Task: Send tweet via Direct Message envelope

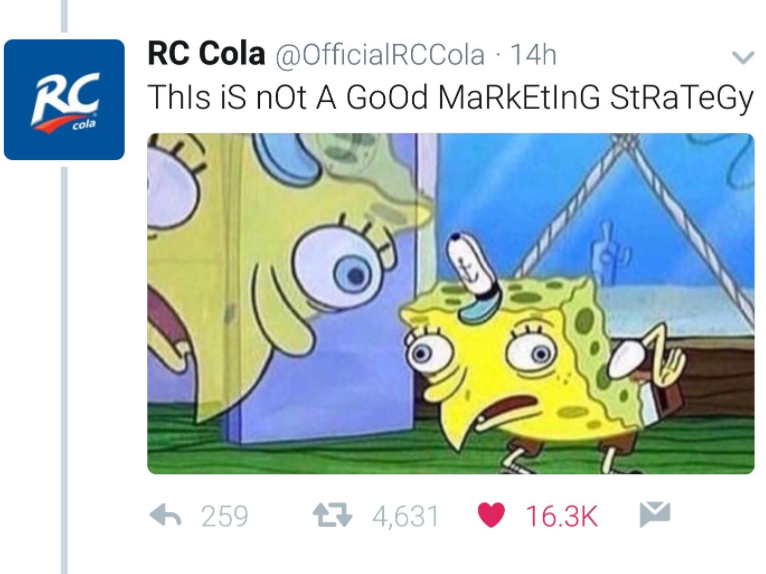Action: 655,514
